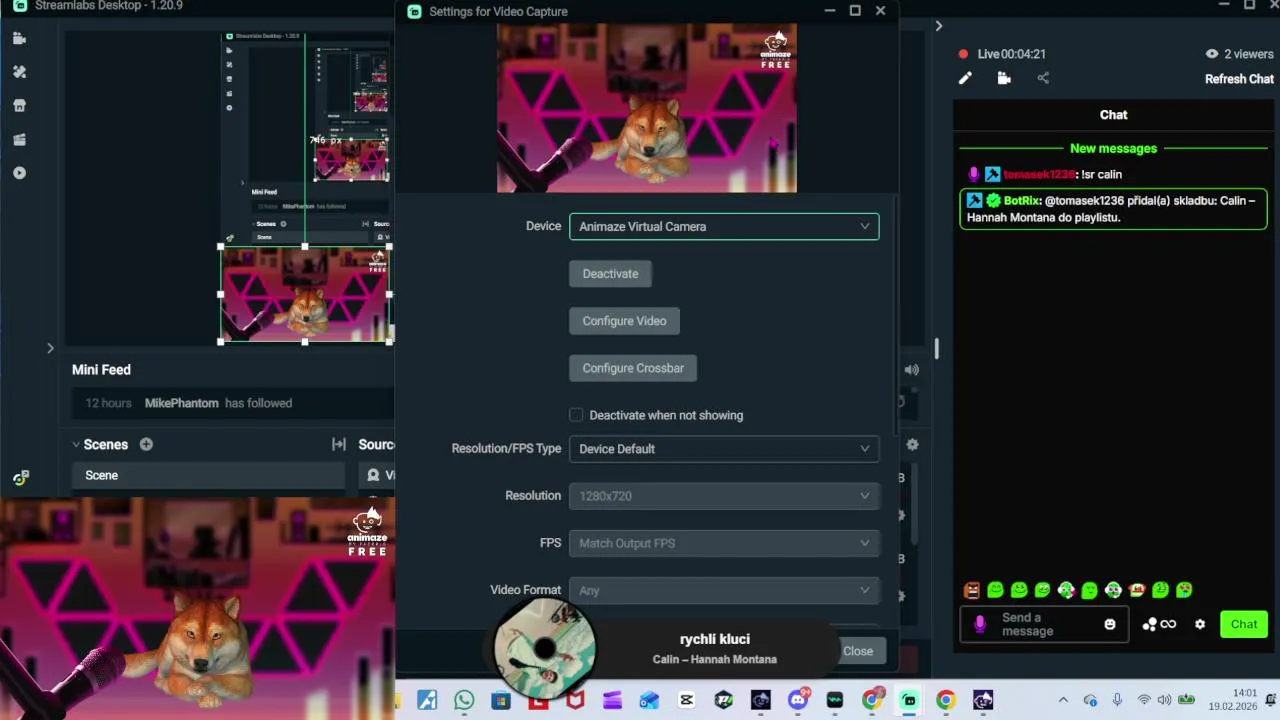Image resolution: width=1280 pixels, height=720 pixels.
Task: Click the speaker icon in Mini Feed header
Action: [912, 370]
